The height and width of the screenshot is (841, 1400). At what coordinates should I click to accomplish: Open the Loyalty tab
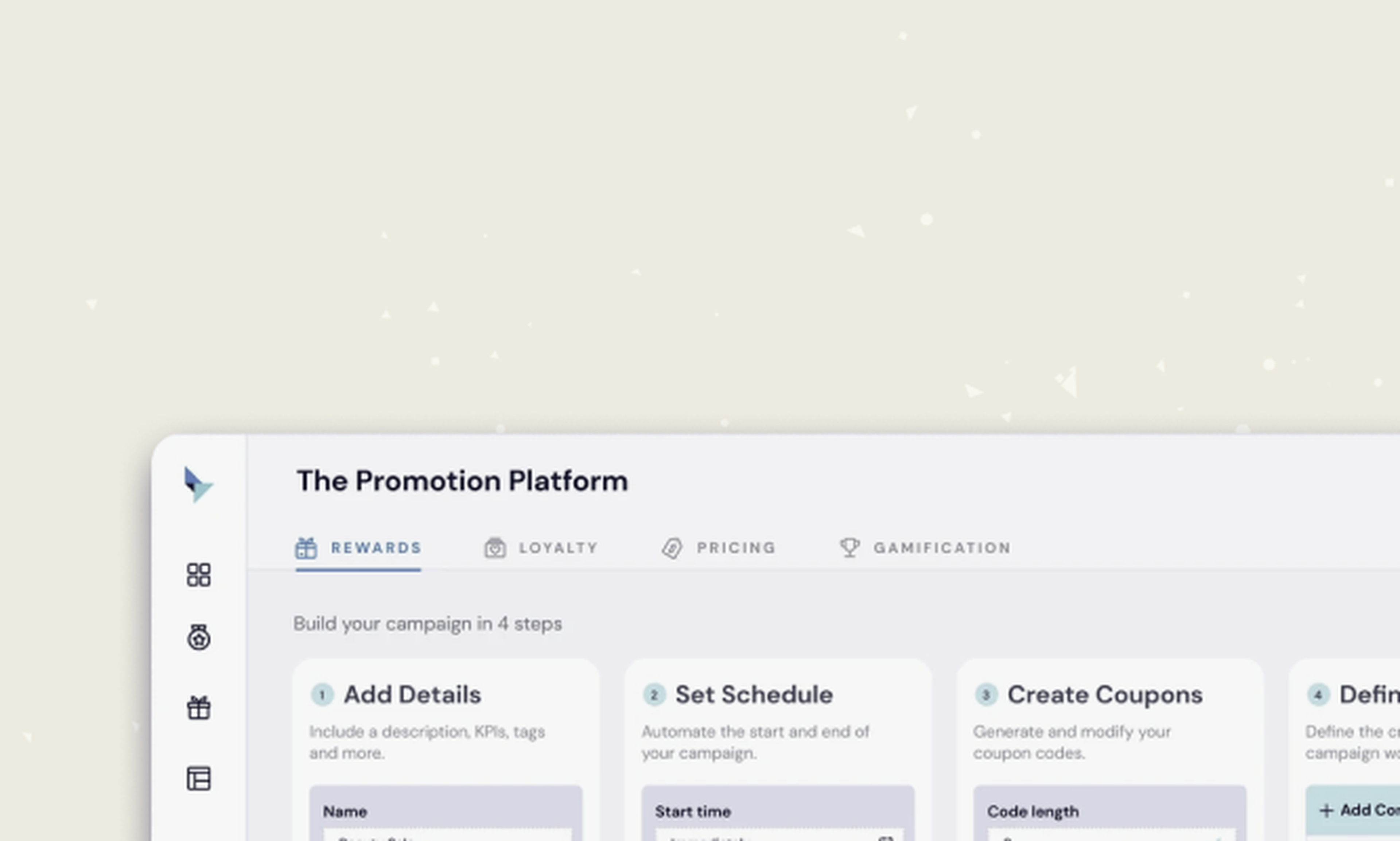541,548
